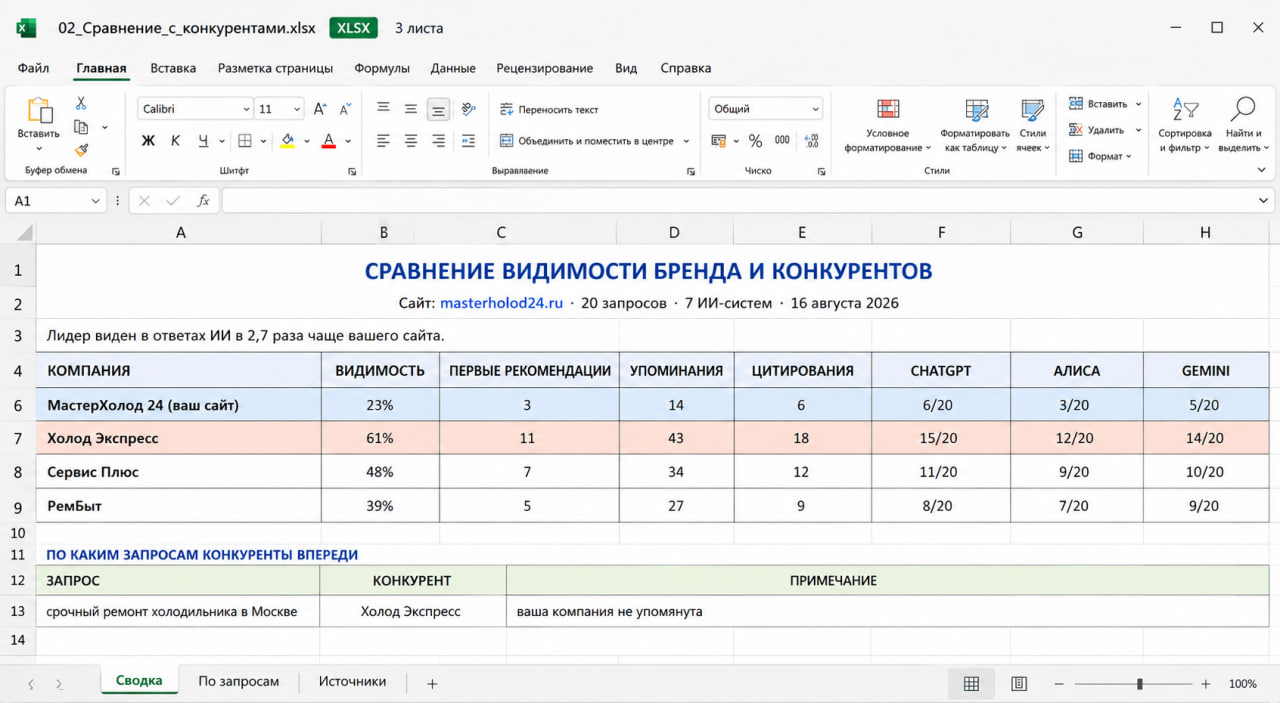Zoom in with the plus button
The width and height of the screenshot is (1280, 703).
pos(1206,684)
